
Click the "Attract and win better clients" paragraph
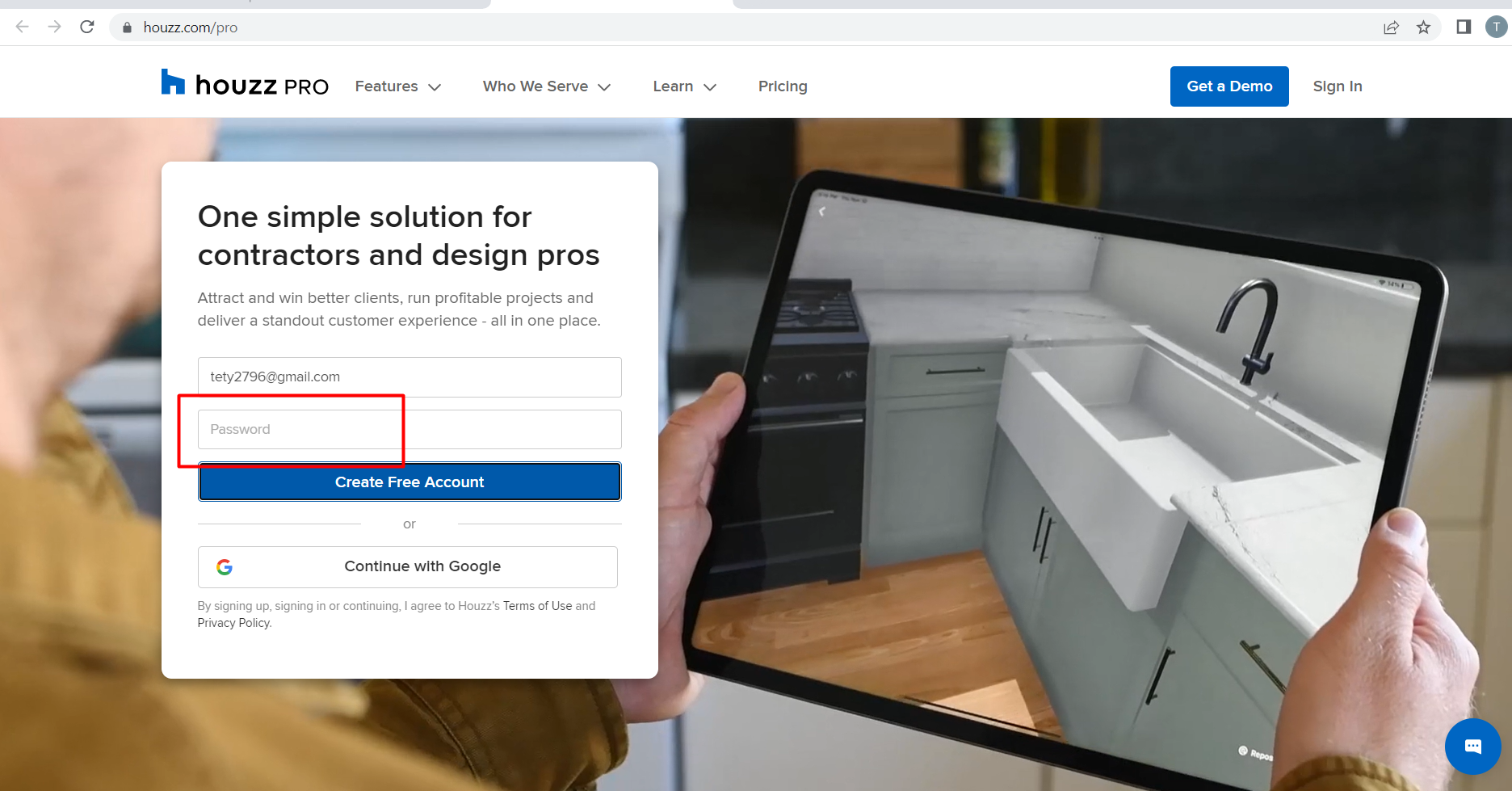point(399,309)
